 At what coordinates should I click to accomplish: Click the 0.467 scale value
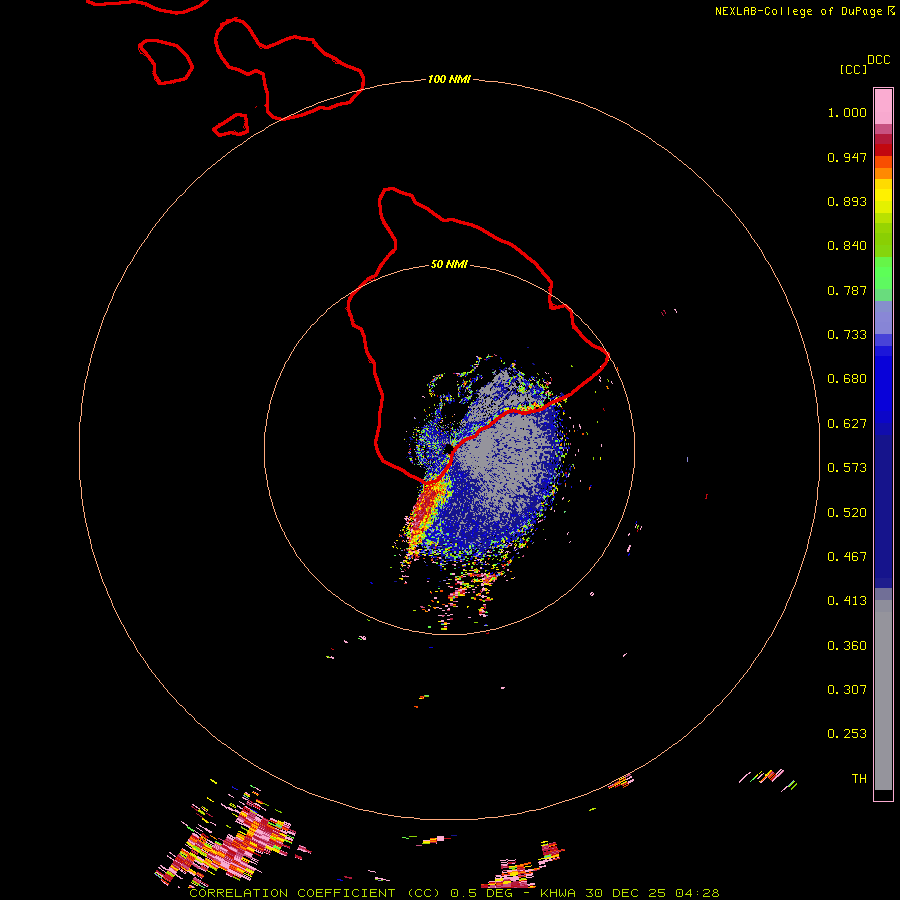pos(847,557)
